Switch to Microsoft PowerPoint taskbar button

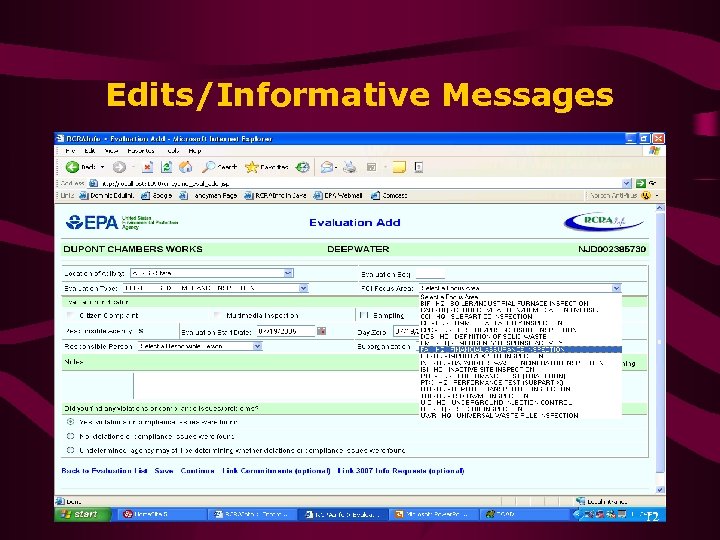point(433,515)
